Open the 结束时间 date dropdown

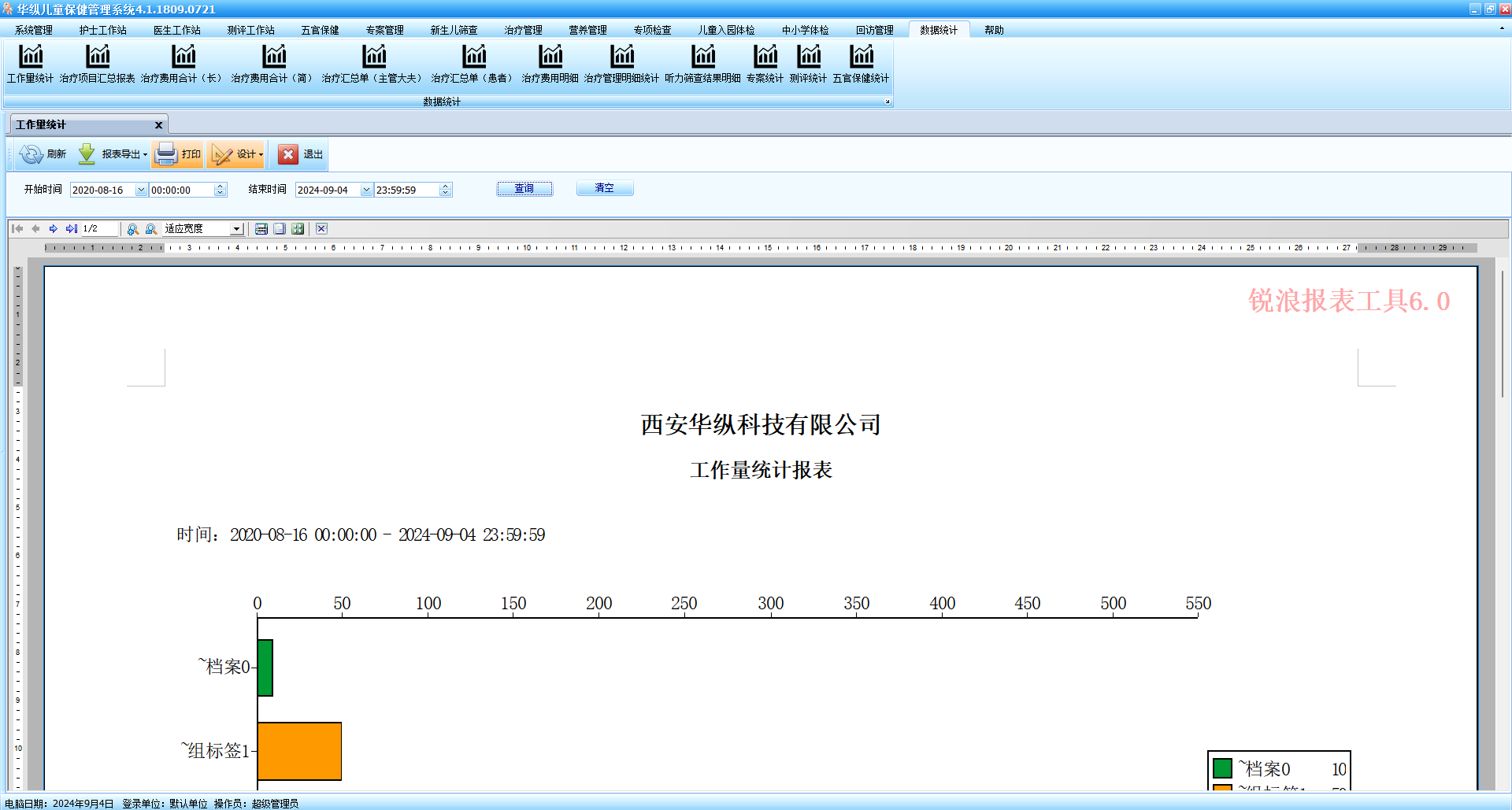click(x=366, y=190)
